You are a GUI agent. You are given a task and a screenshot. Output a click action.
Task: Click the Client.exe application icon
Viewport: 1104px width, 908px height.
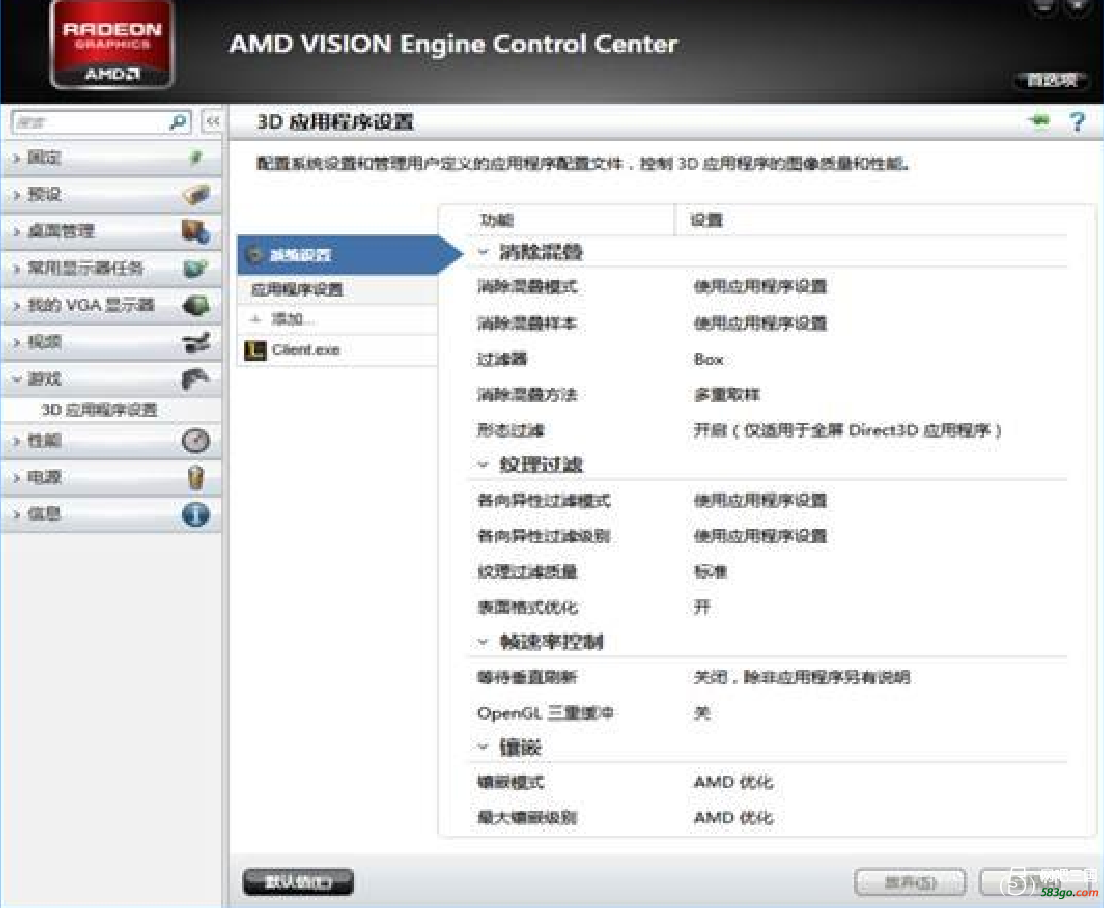coord(255,350)
